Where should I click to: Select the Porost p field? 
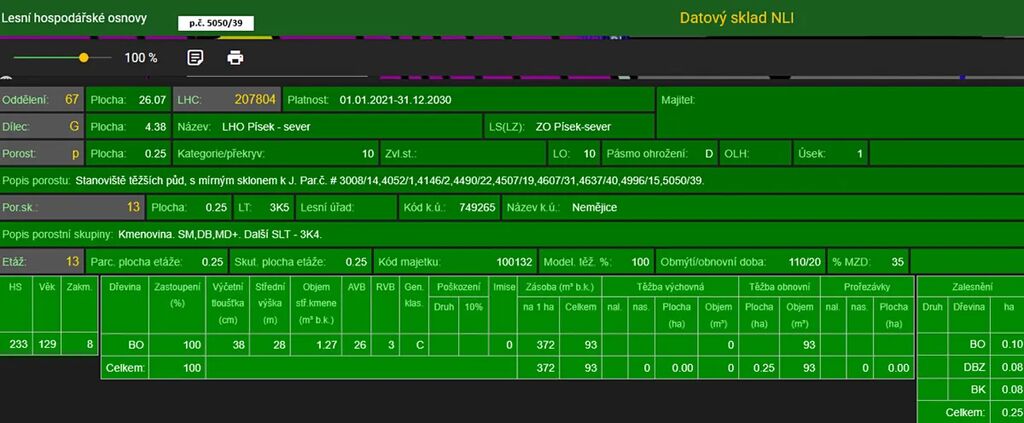[x=42, y=154]
